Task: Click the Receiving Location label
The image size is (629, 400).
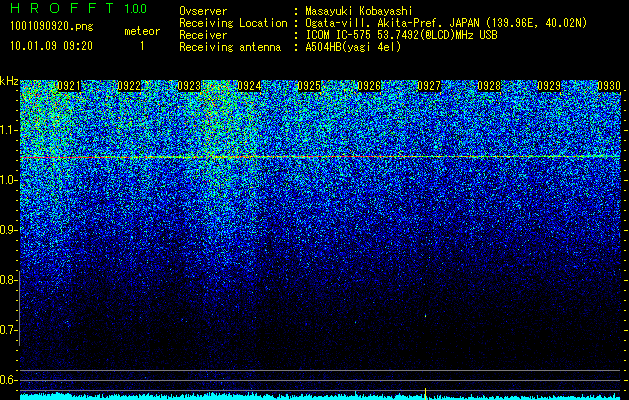Action: (233, 23)
